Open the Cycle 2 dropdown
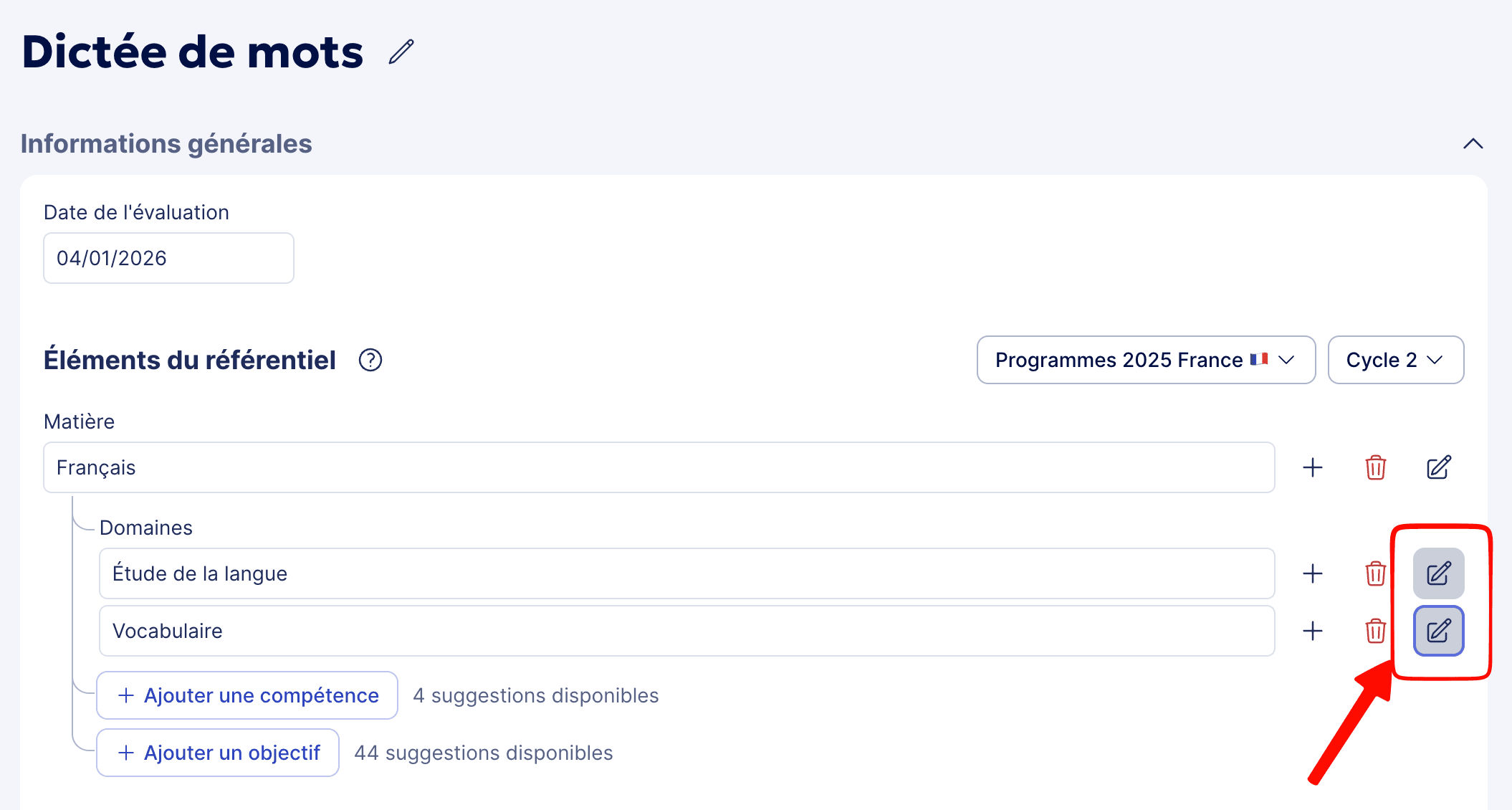 coord(1394,360)
